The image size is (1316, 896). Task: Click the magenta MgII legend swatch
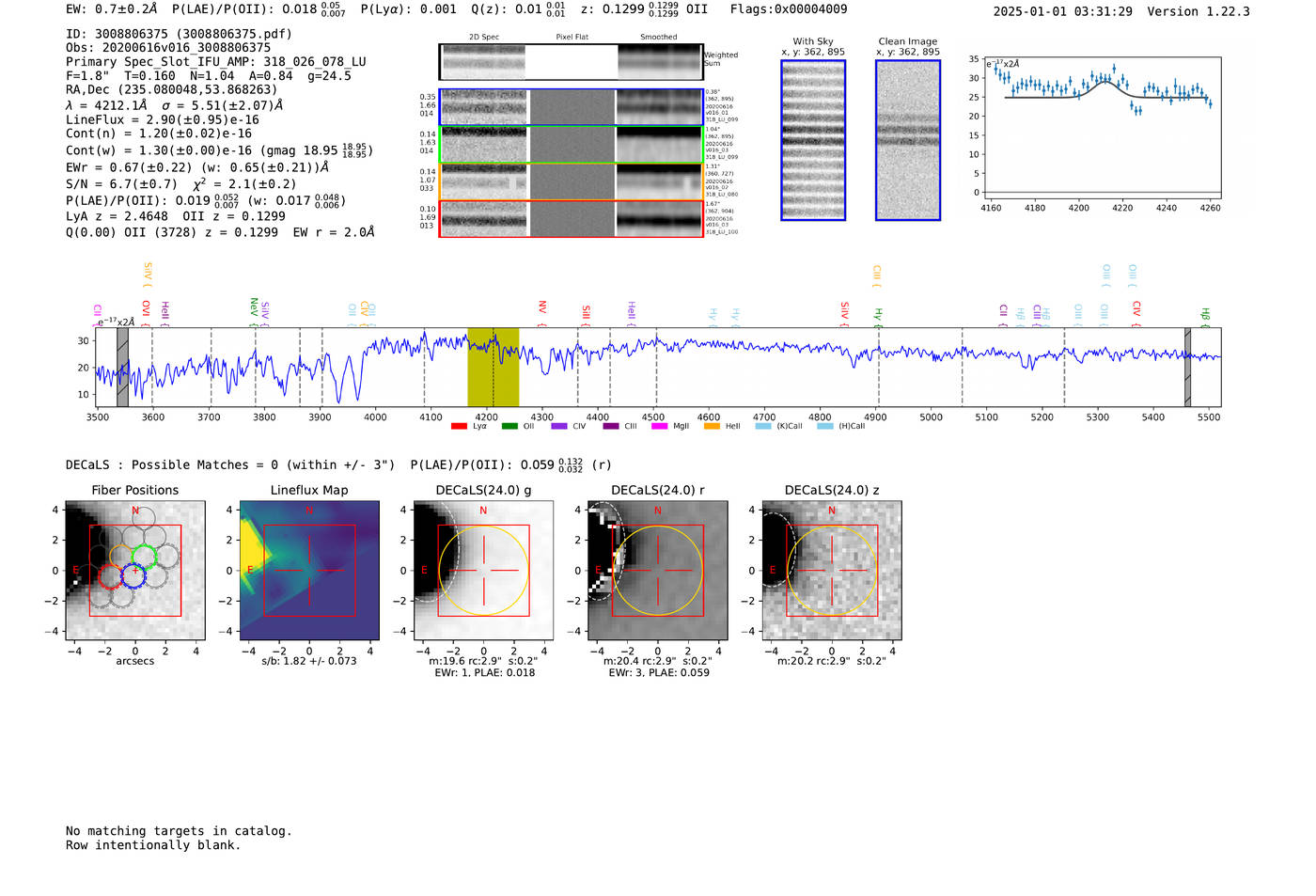(x=660, y=426)
